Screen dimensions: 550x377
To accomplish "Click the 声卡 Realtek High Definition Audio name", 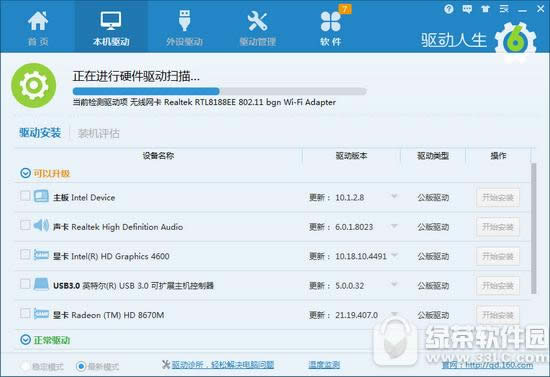I will tap(118, 227).
